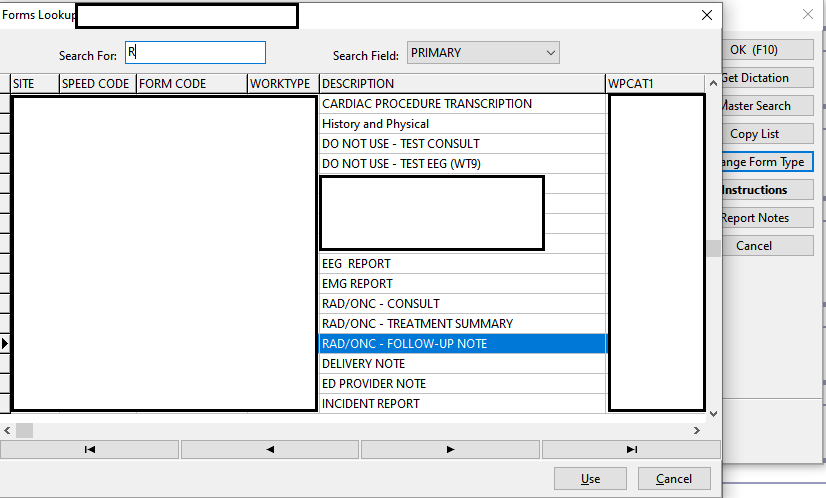Sort by the SPEED CODE column header
The image size is (826, 498).
coord(98,84)
